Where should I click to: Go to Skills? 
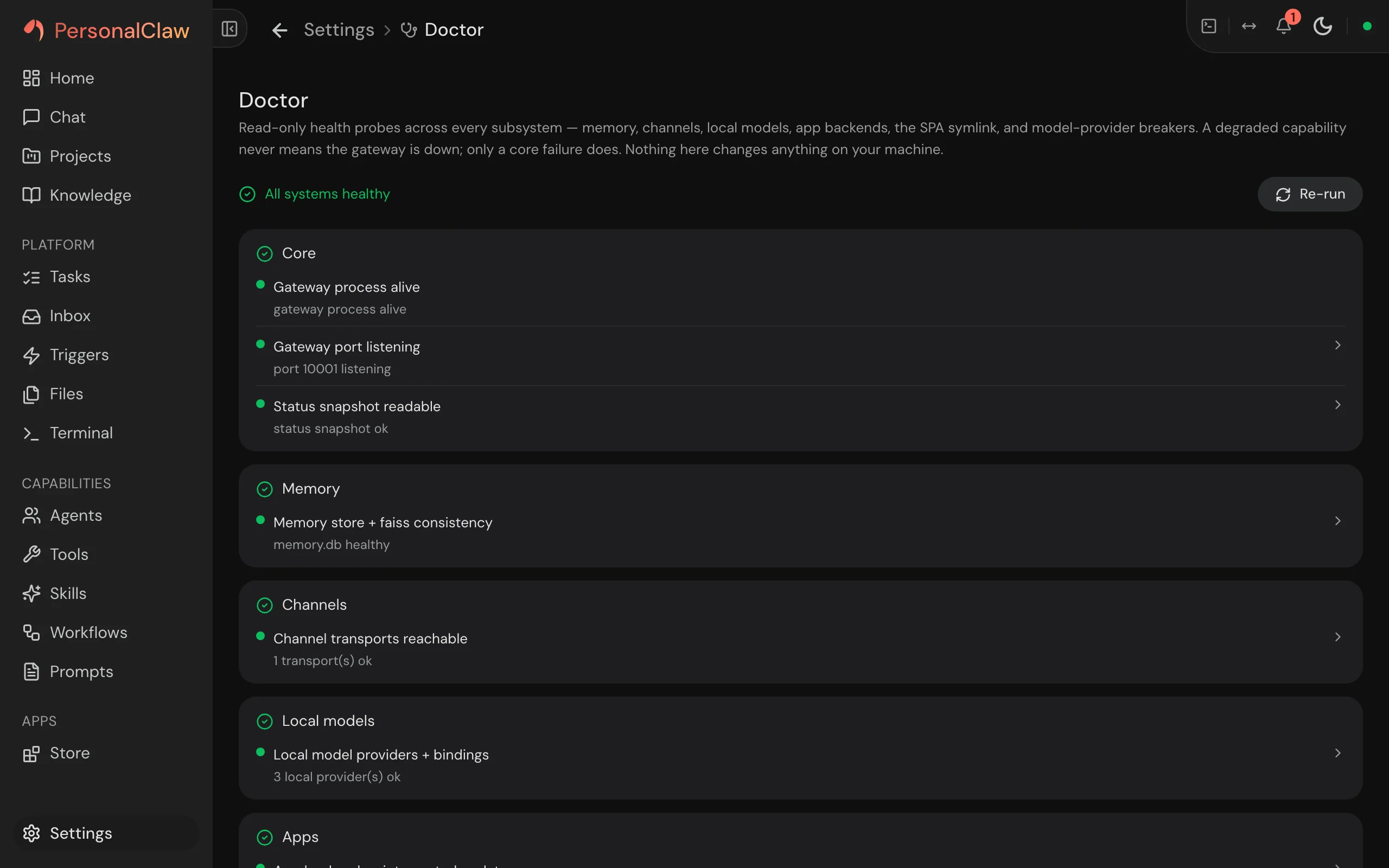click(106, 593)
